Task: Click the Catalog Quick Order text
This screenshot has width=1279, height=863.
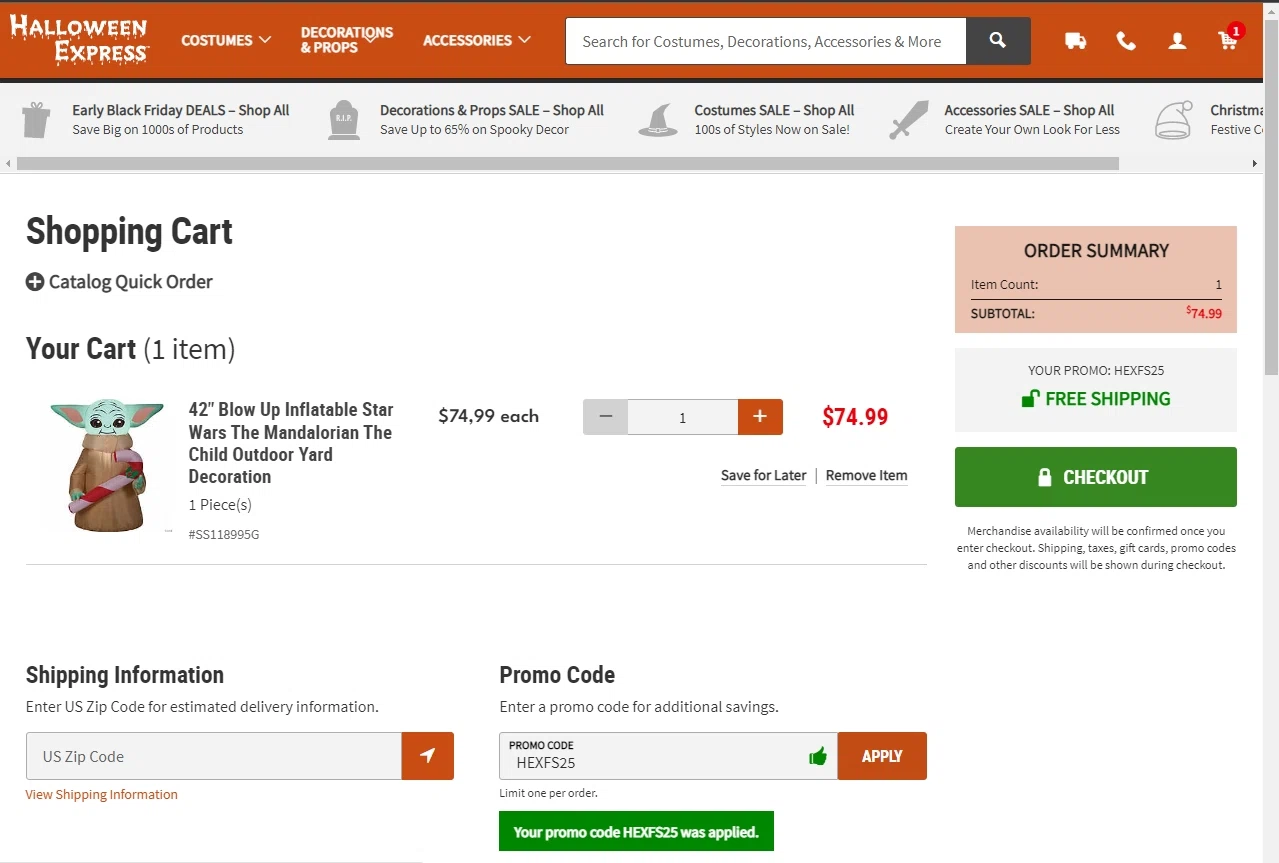Action: [131, 282]
